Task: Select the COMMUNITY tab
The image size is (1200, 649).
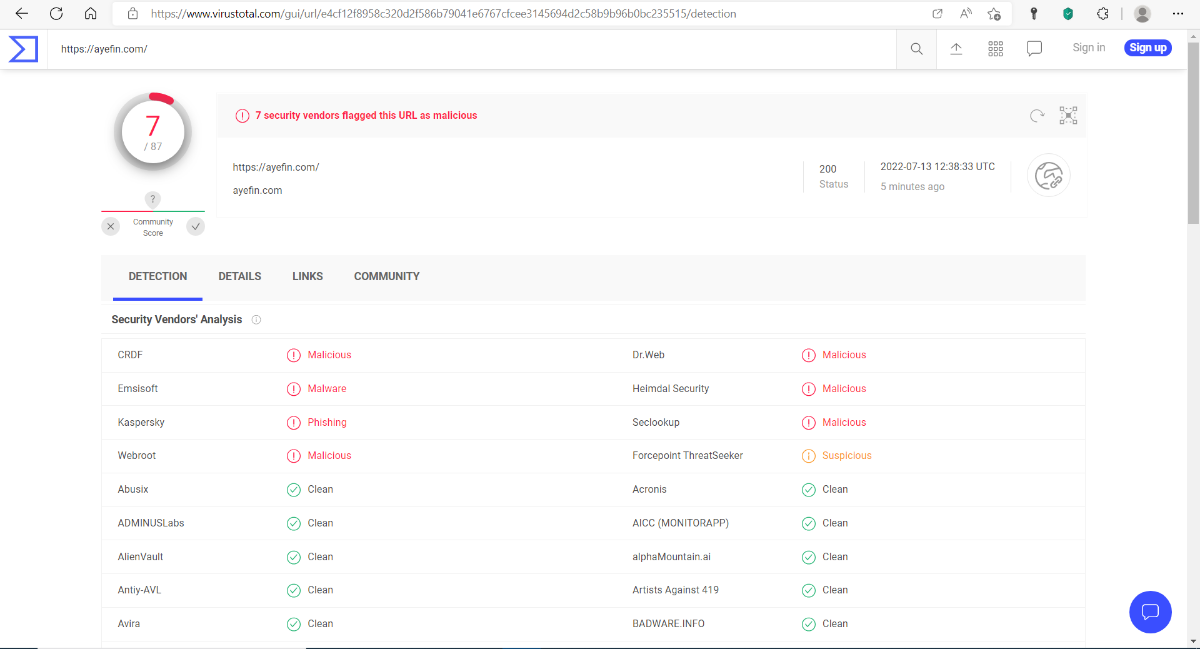Action: pos(386,276)
